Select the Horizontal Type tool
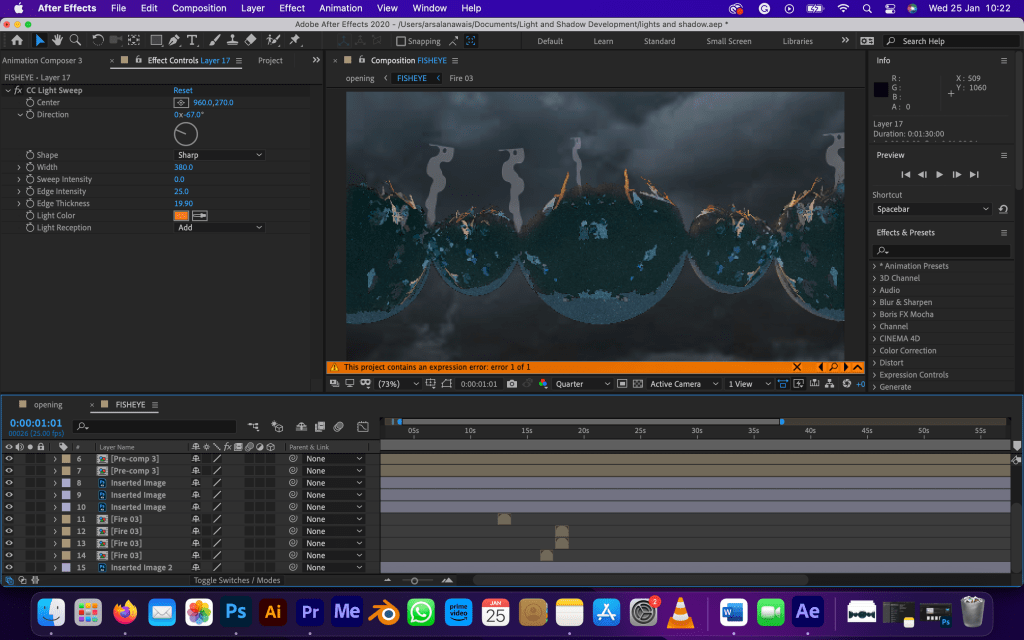Screen dimensions: 1024x640 (x=192, y=41)
